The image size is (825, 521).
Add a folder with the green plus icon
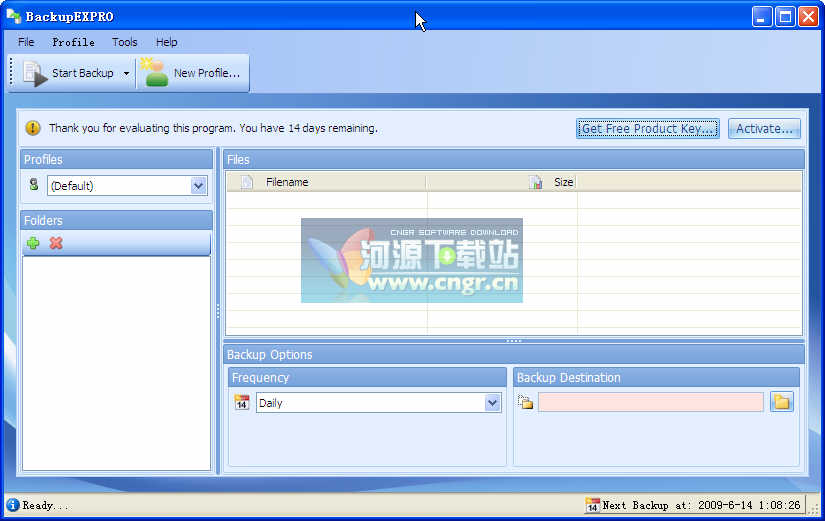pyautogui.click(x=33, y=243)
